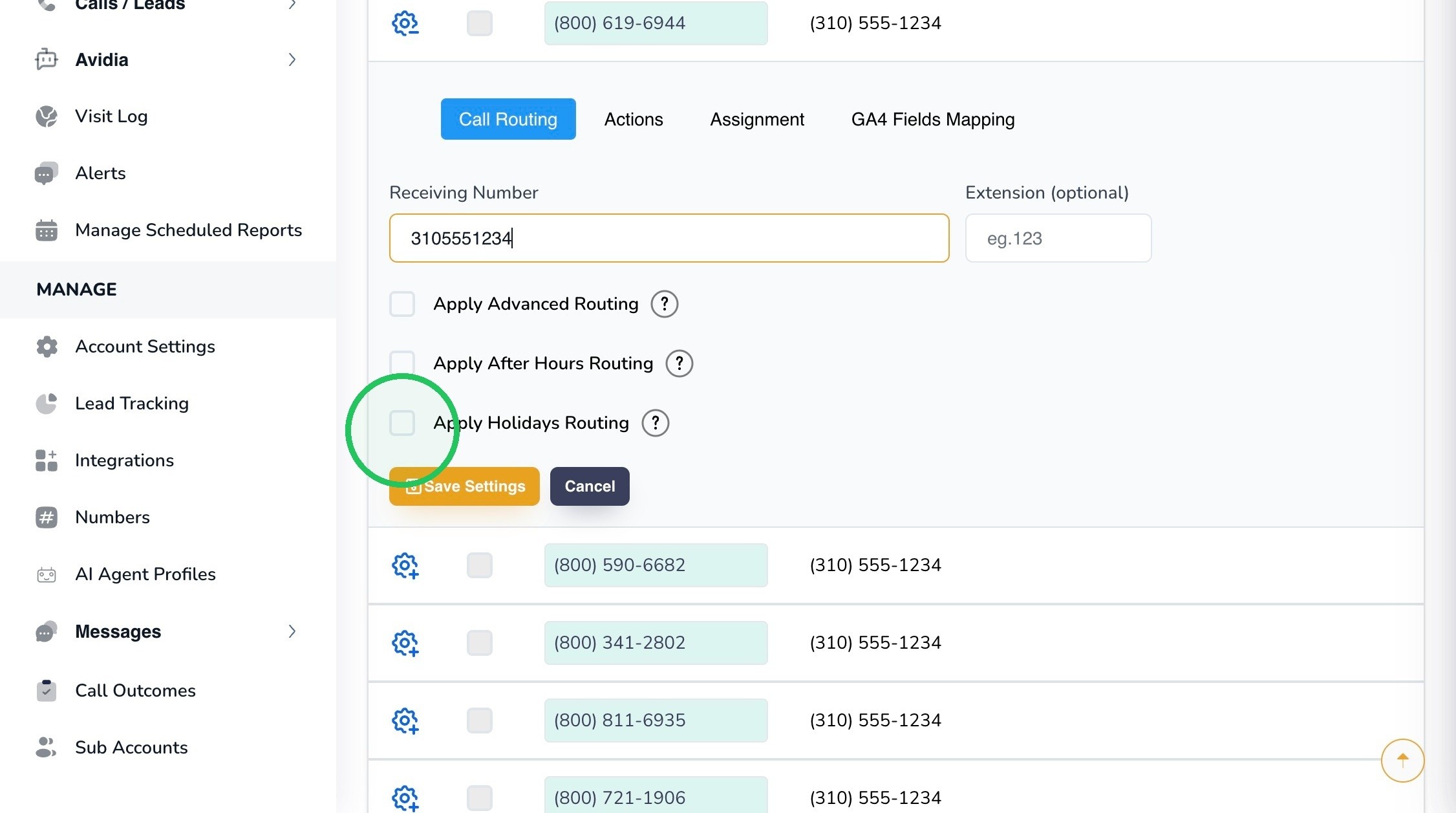Switch to the GA4 Fields Mapping tab
Viewport: 1456px width, 813px height.
tap(933, 119)
